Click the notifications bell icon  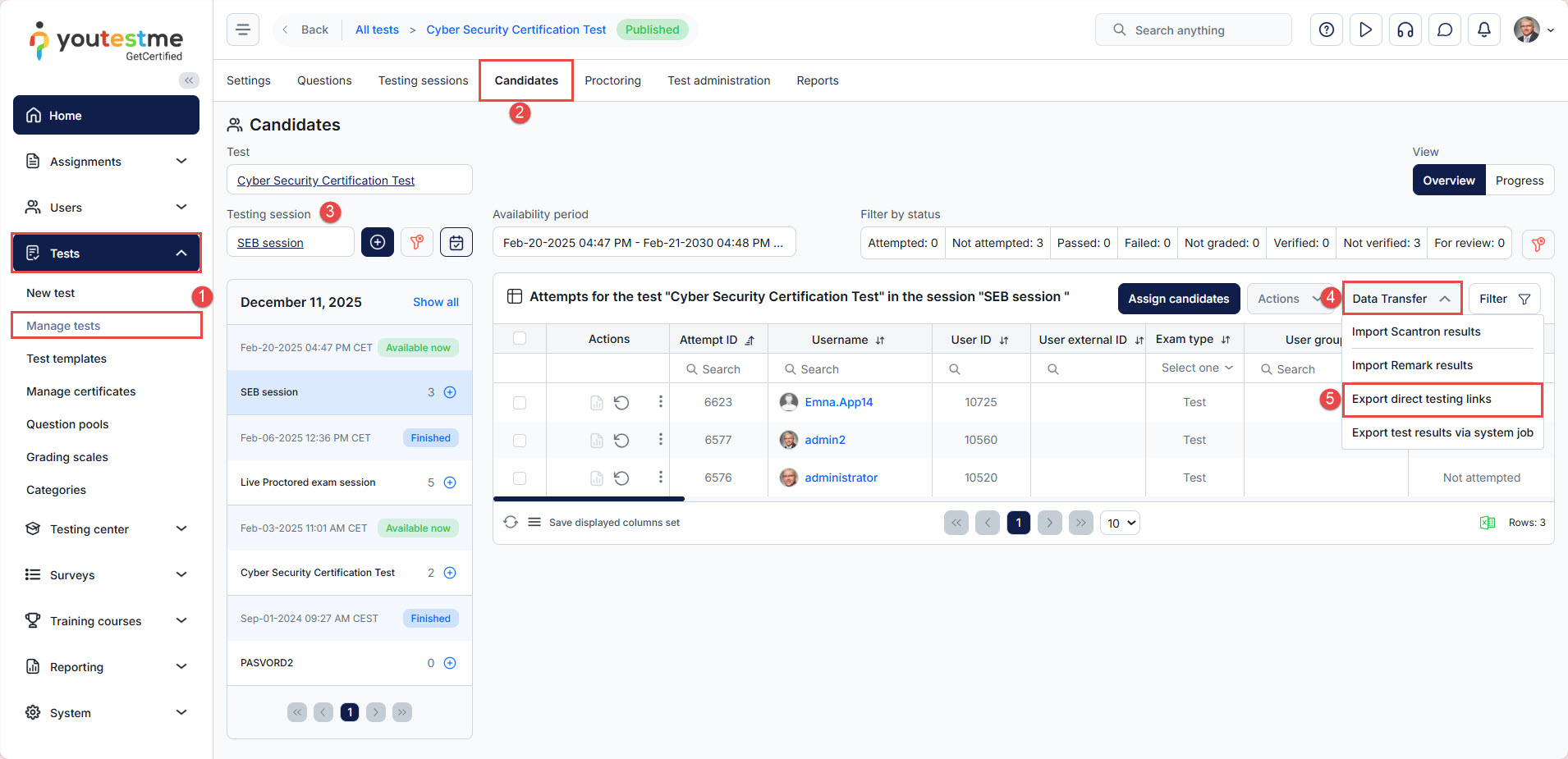coord(1483,30)
